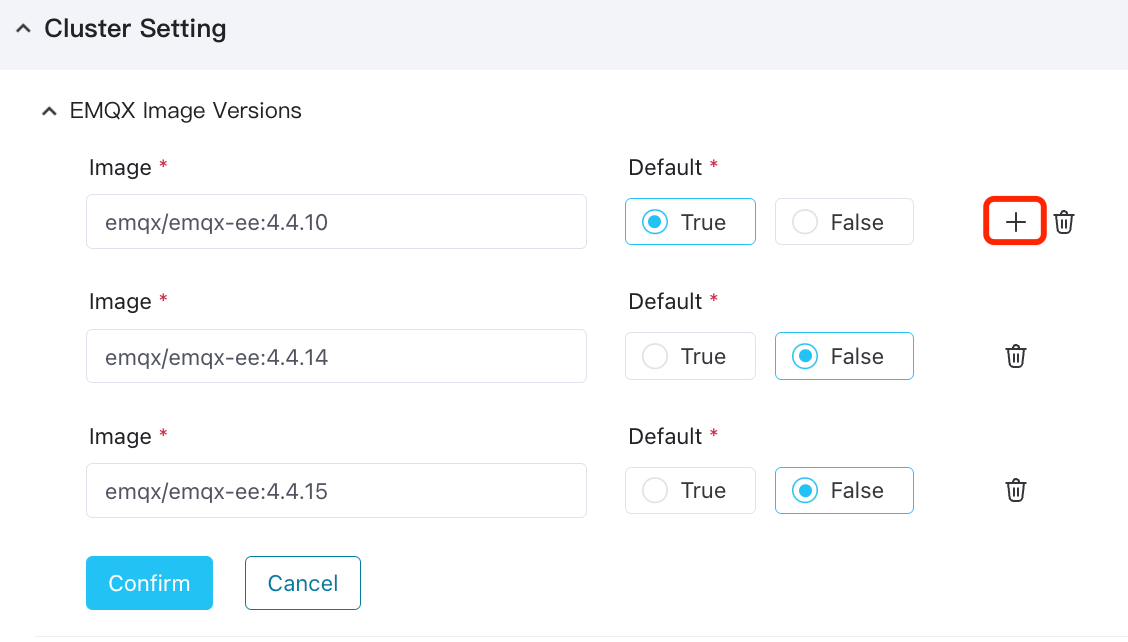Screen dimensions: 1128x642
Task: Click the plus icon to add image version
Action: point(1015,222)
